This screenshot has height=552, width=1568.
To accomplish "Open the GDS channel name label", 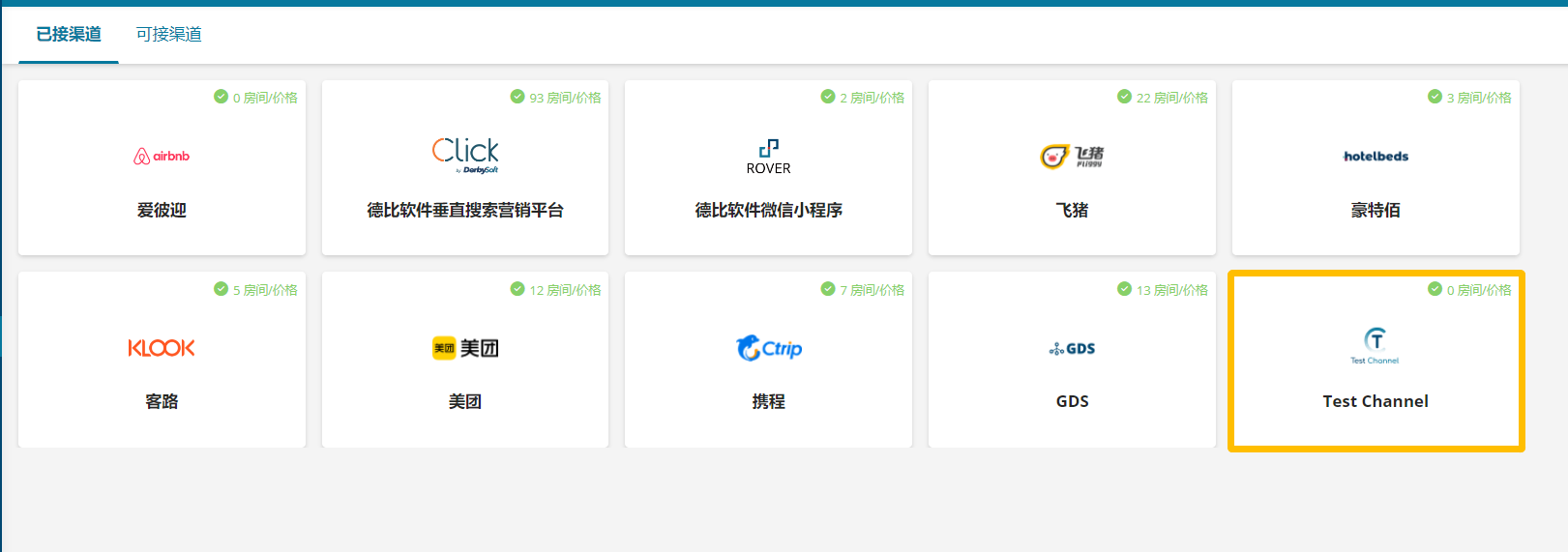I will (x=1072, y=401).
